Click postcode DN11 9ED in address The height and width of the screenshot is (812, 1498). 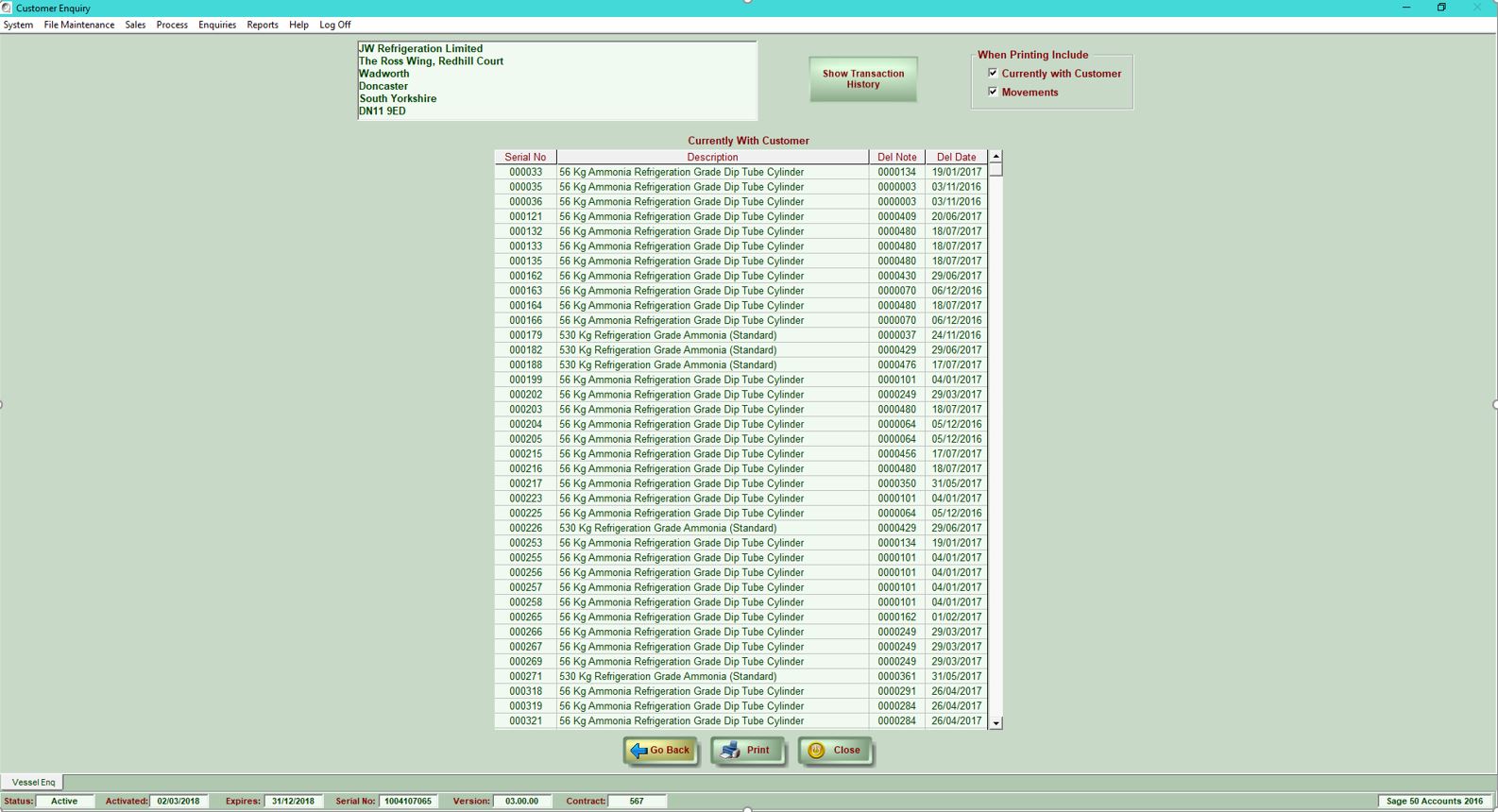(382, 110)
